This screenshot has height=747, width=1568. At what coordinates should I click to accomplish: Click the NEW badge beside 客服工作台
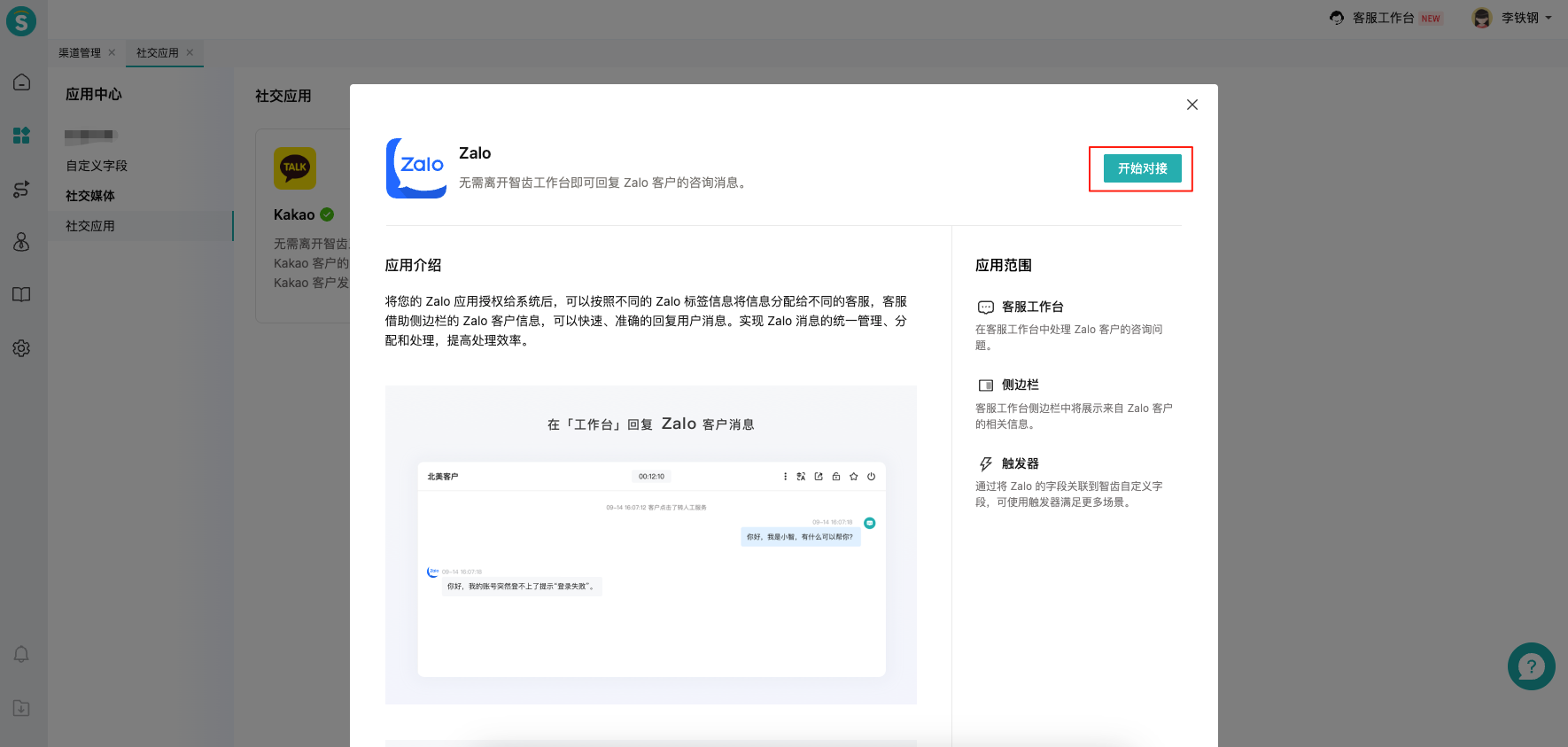point(1431,19)
